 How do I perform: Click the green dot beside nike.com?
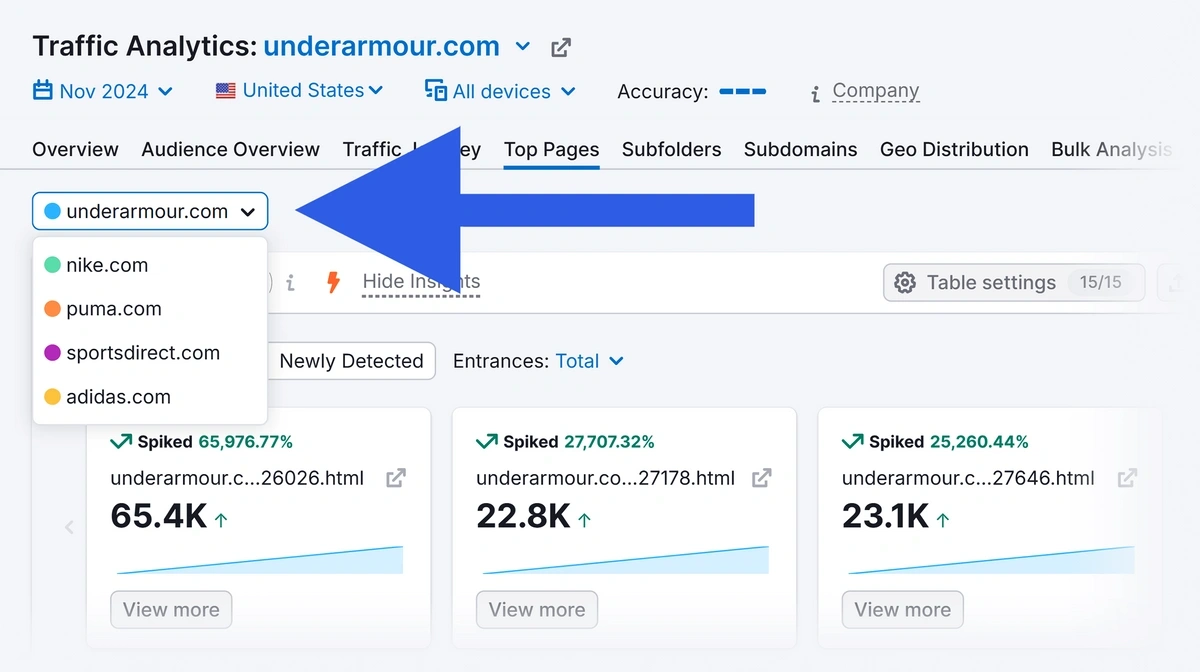52,265
